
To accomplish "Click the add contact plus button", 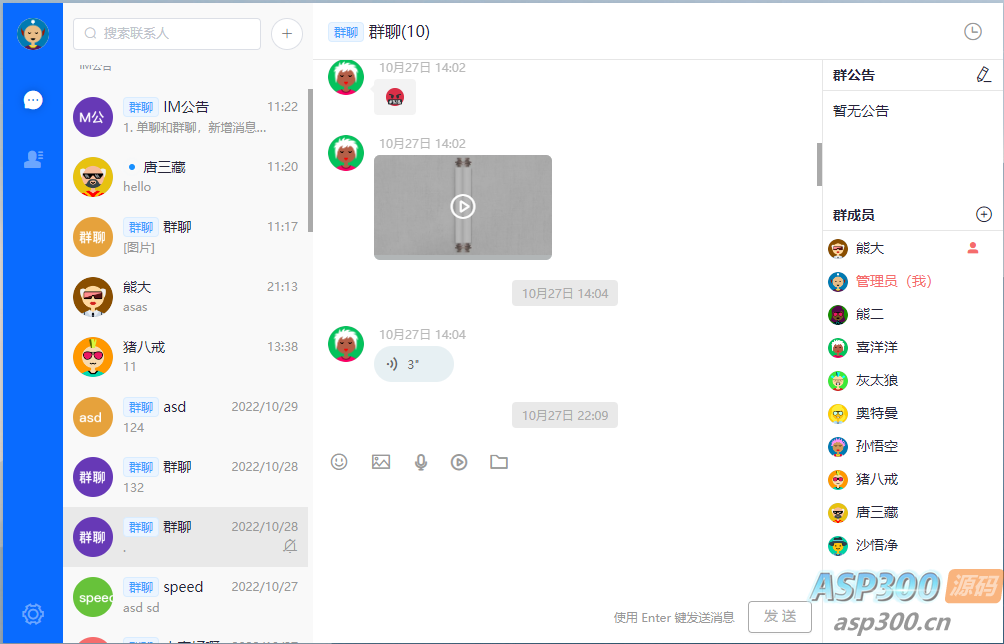I will point(287,34).
